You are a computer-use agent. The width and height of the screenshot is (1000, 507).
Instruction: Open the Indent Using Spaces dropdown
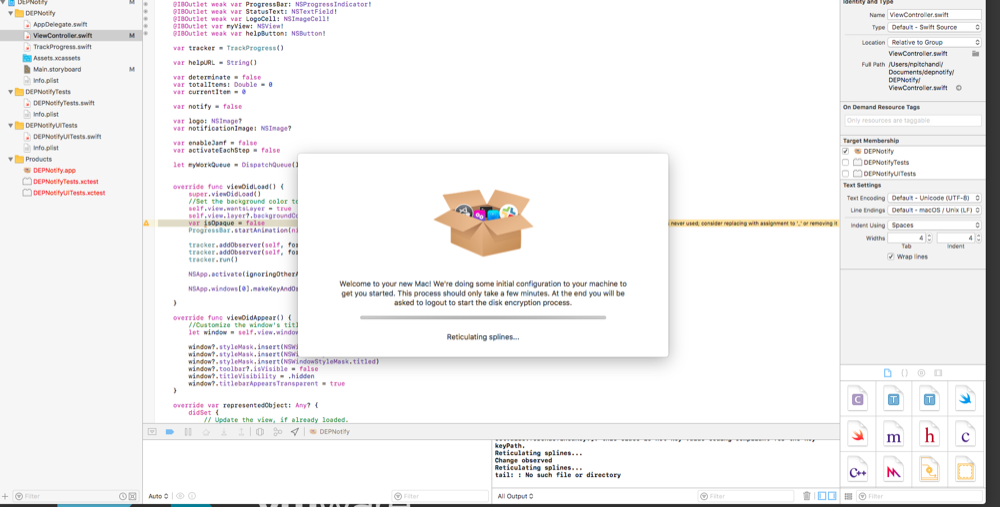tap(934, 225)
